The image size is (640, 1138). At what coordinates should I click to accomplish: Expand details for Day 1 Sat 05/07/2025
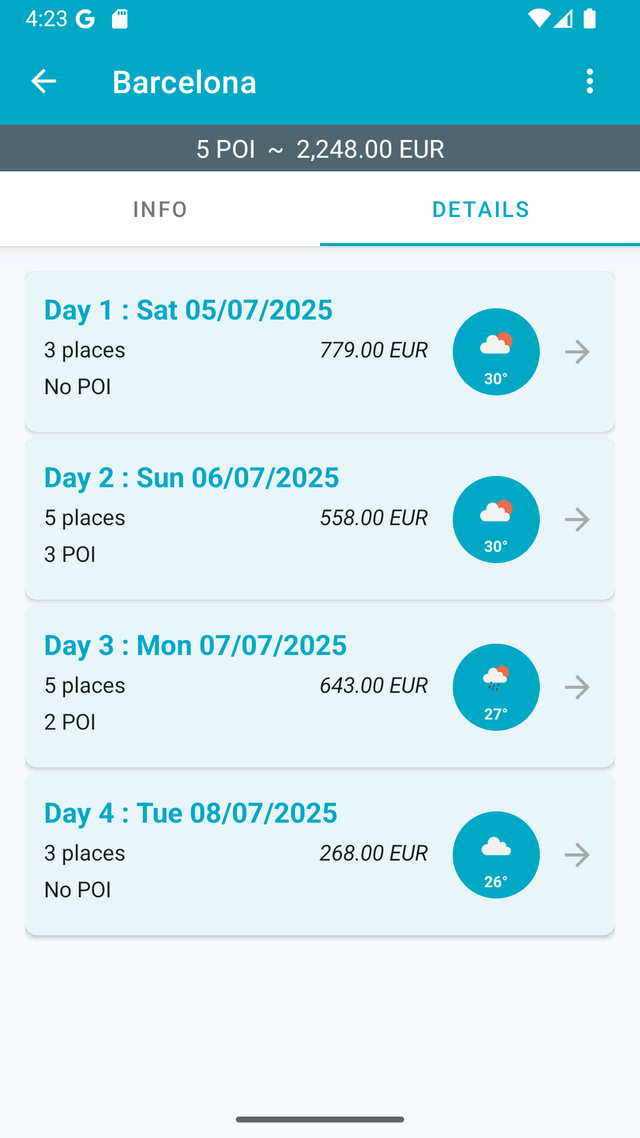[x=577, y=351]
